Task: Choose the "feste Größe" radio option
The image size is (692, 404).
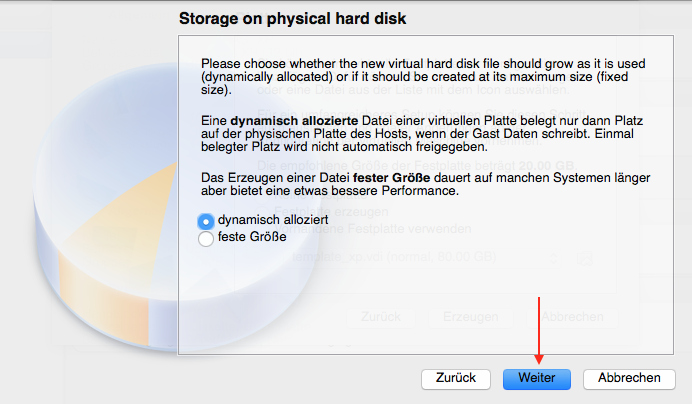Action: click(x=207, y=238)
